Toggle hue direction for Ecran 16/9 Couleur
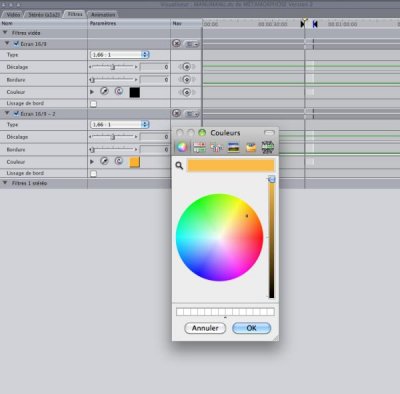400x394 pixels. 119,91
